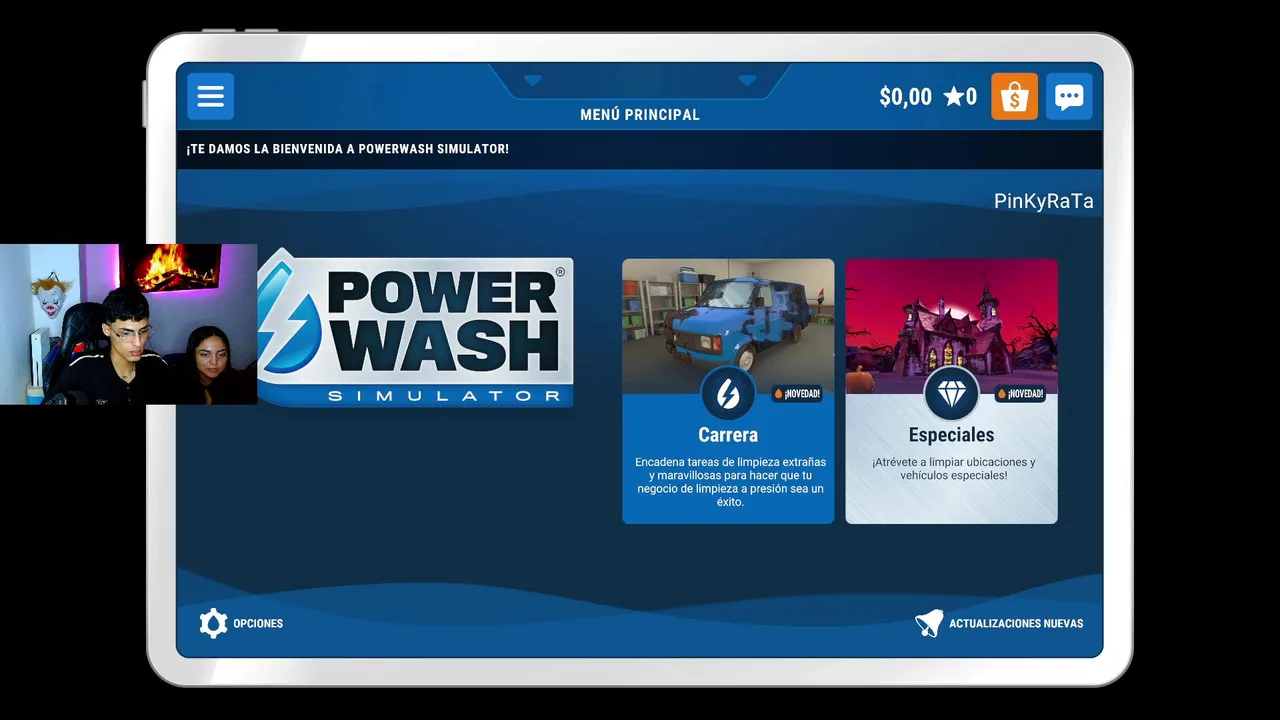Expand the right top dropdown arrow

tap(747, 80)
